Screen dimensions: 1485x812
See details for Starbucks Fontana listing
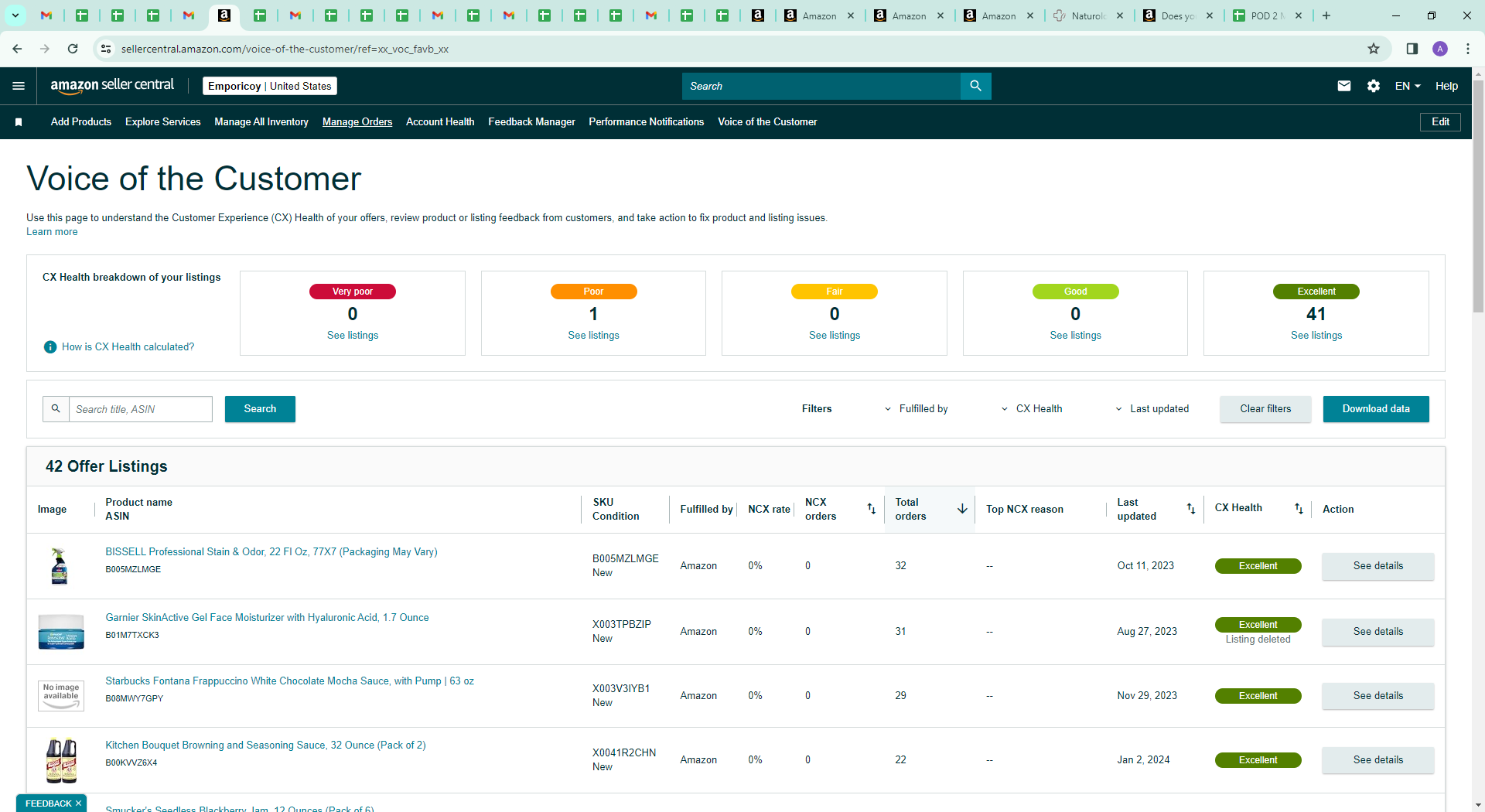1377,696
